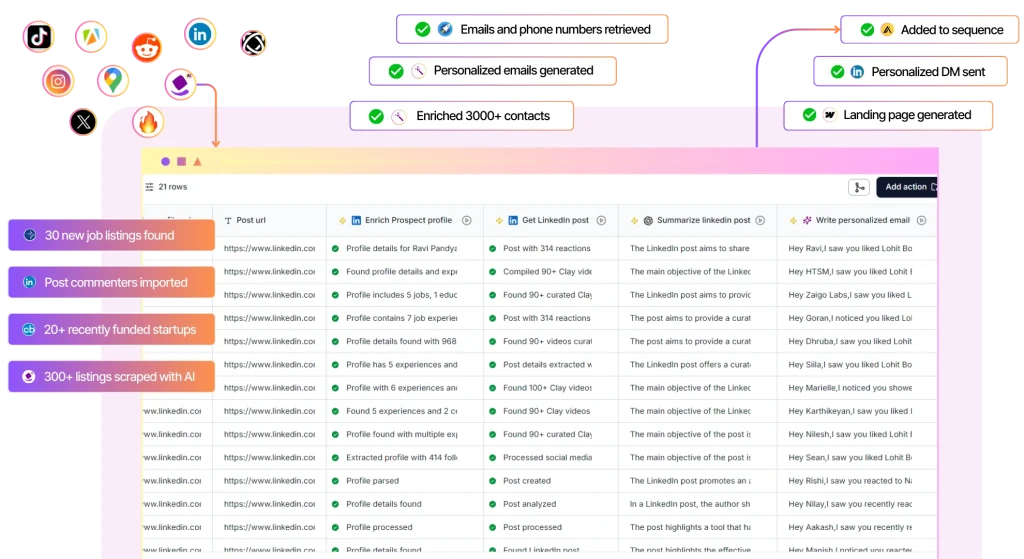Click the round LinkedIn icon at top
Image resolution: width=1024 pixels, height=559 pixels.
point(200,34)
